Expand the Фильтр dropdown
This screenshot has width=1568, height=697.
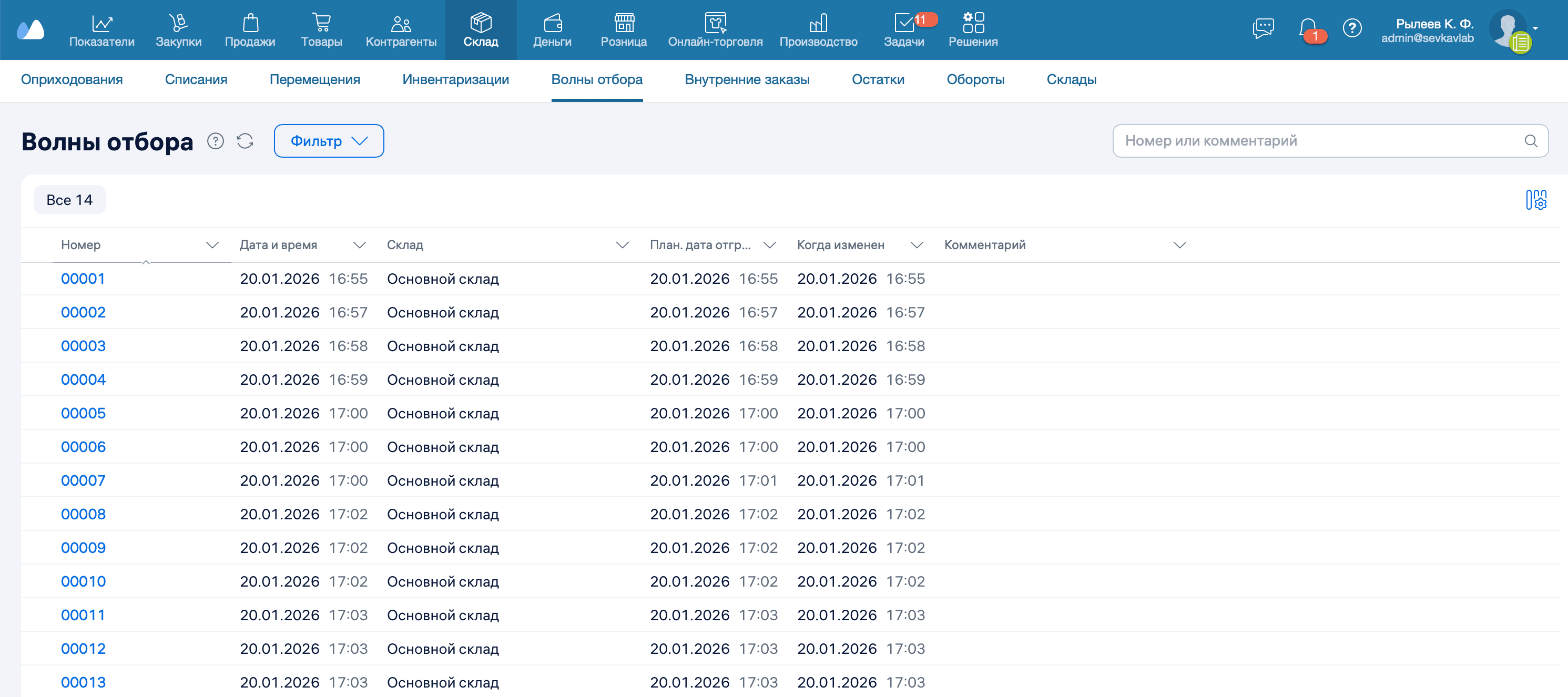[329, 141]
